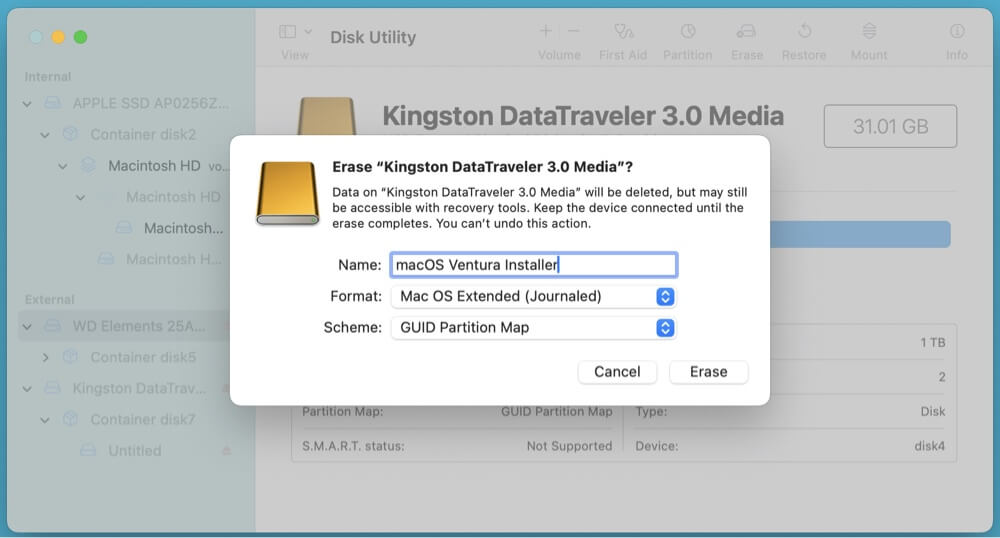Open the View sidebar options icon
The width and height of the screenshot is (1000, 538).
coord(294,32)
